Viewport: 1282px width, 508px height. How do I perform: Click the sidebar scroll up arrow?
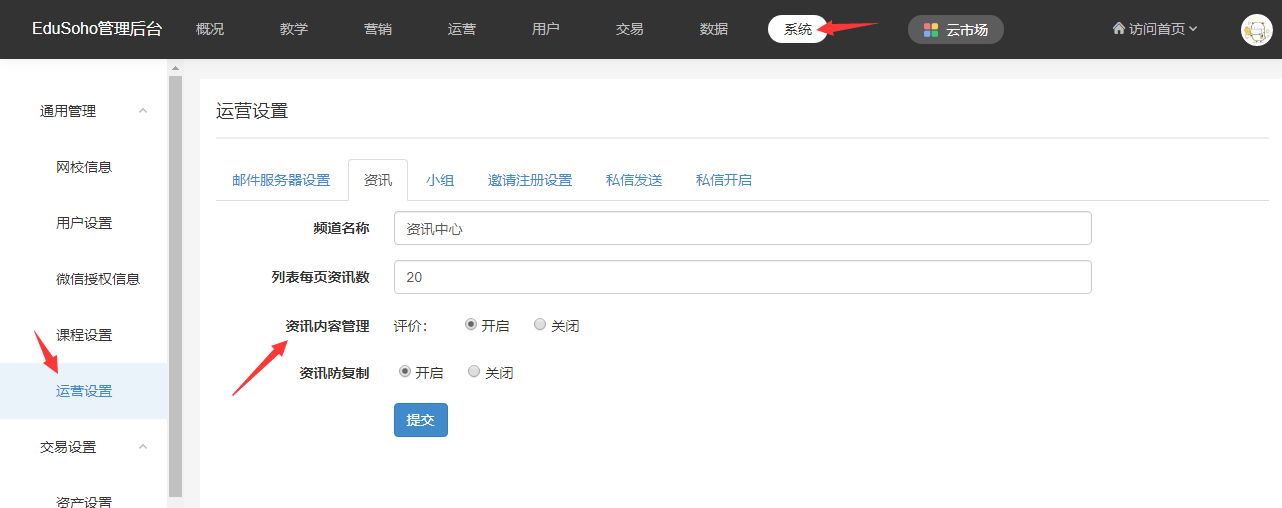[176, 68]
